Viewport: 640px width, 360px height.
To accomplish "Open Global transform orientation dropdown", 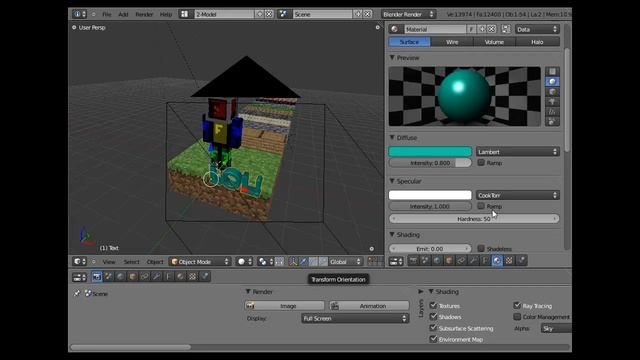I will tap(345, 262).
